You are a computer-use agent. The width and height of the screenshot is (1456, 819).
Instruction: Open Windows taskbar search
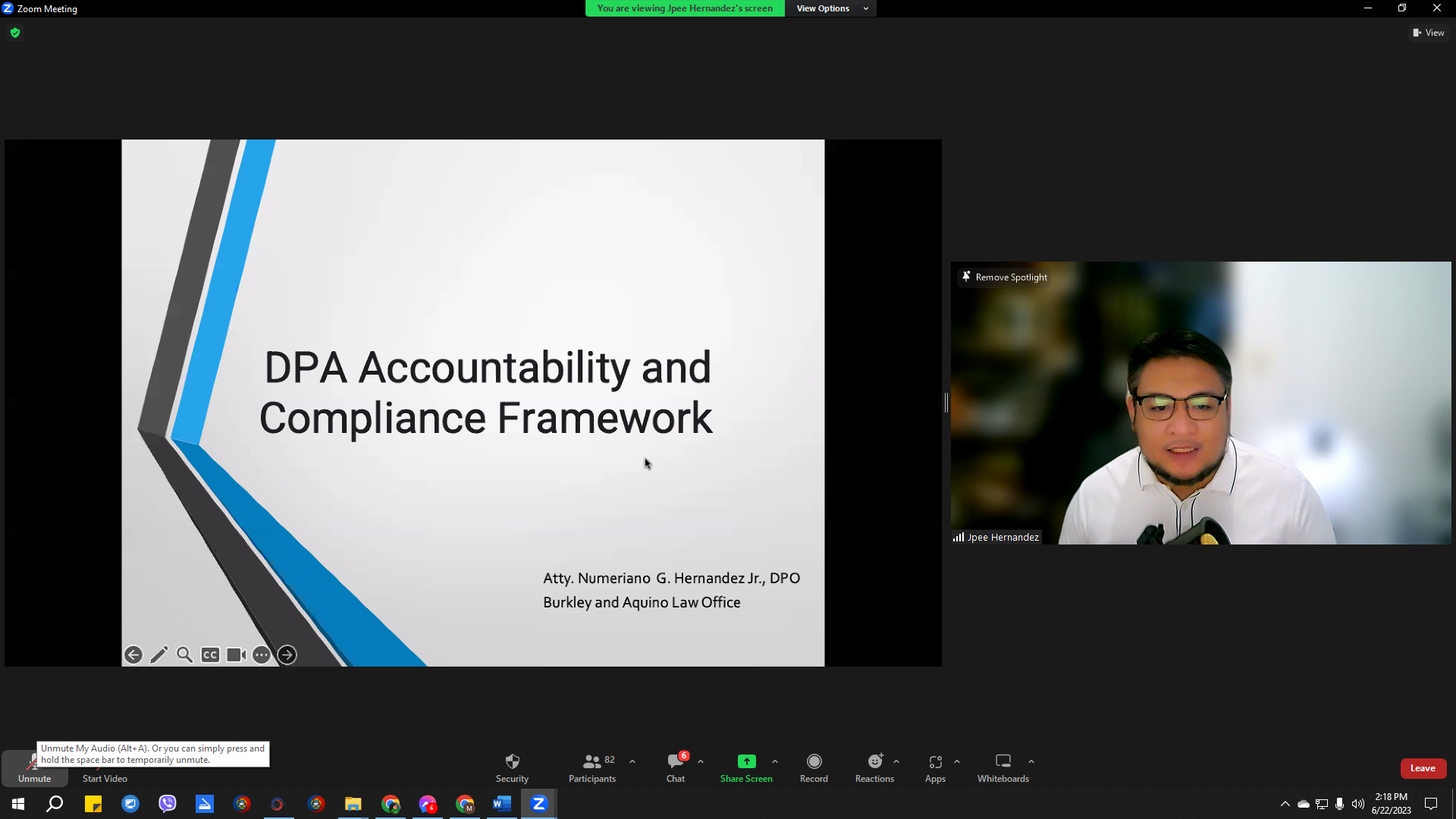click(55, 804)
